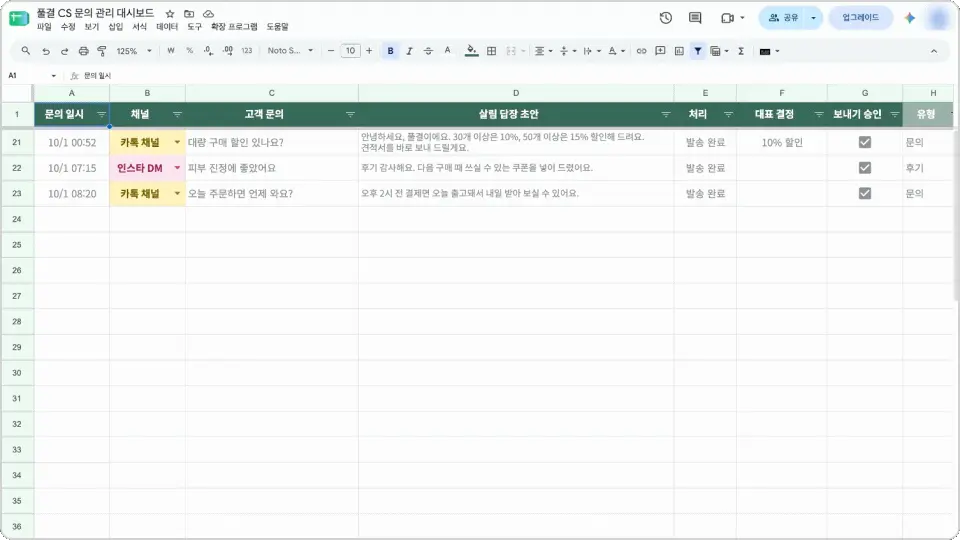Activate the paint format tool
Viewport: 960px width, 540px height.
(x=102, y=51)
